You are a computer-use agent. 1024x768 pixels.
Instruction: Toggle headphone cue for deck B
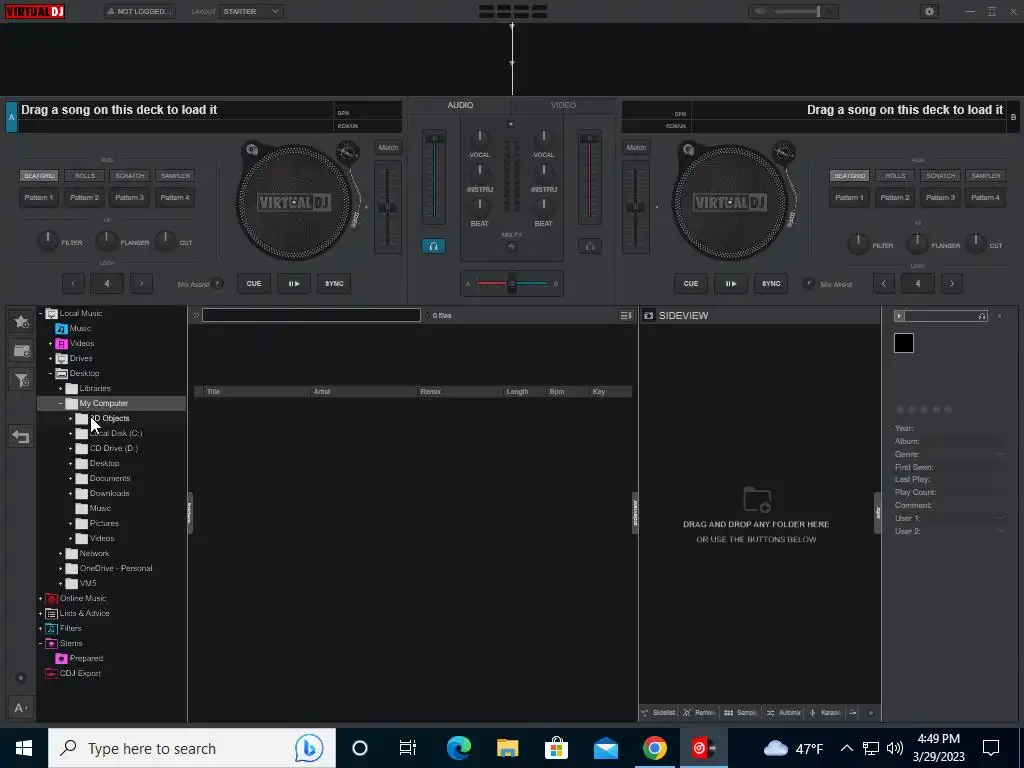click(590, 246)
